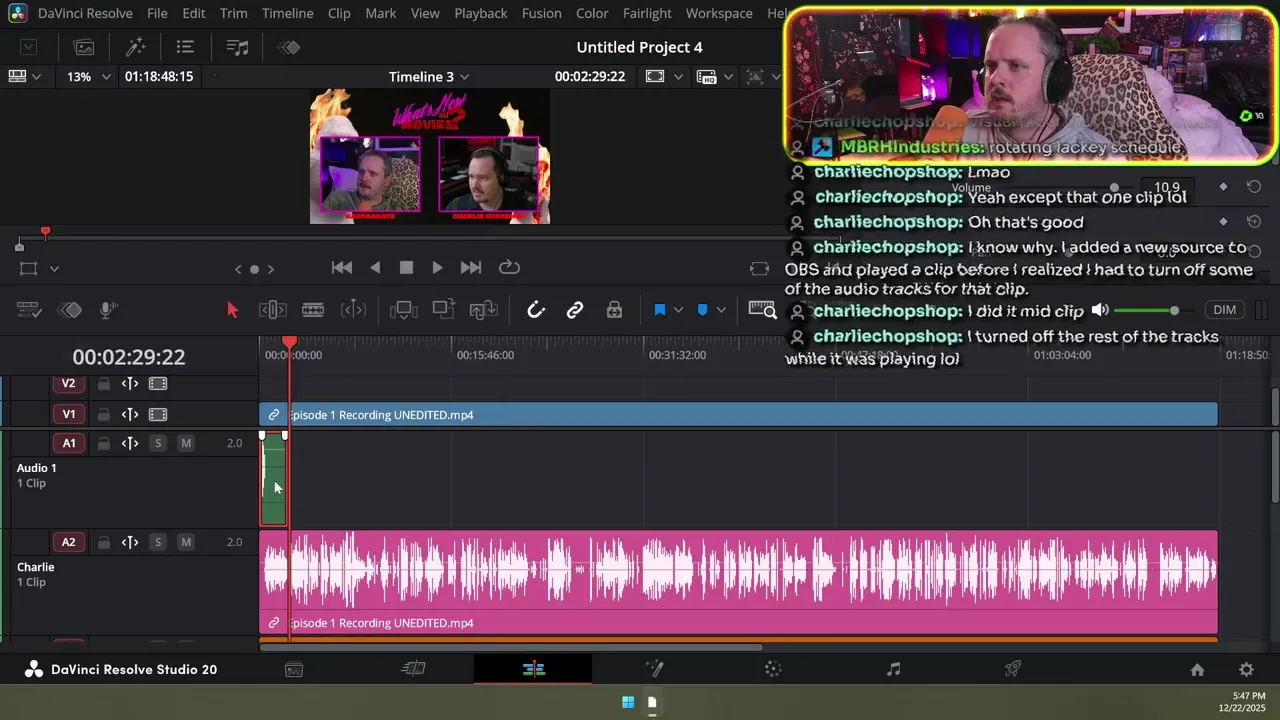Click the timeline horizontal scrollbar
1280x720 pixels.
(x=511, y=648)
